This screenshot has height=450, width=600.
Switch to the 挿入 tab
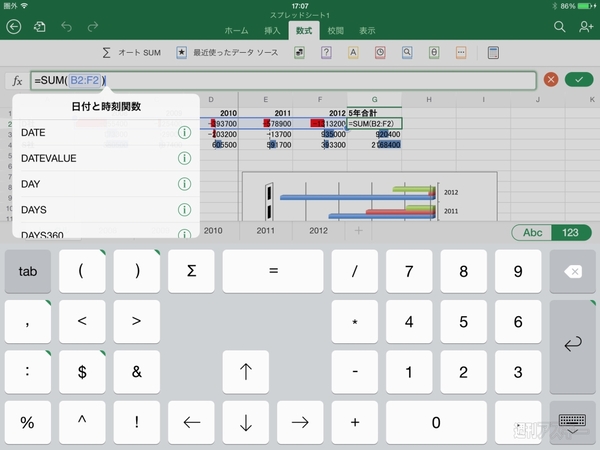[272, 31]
